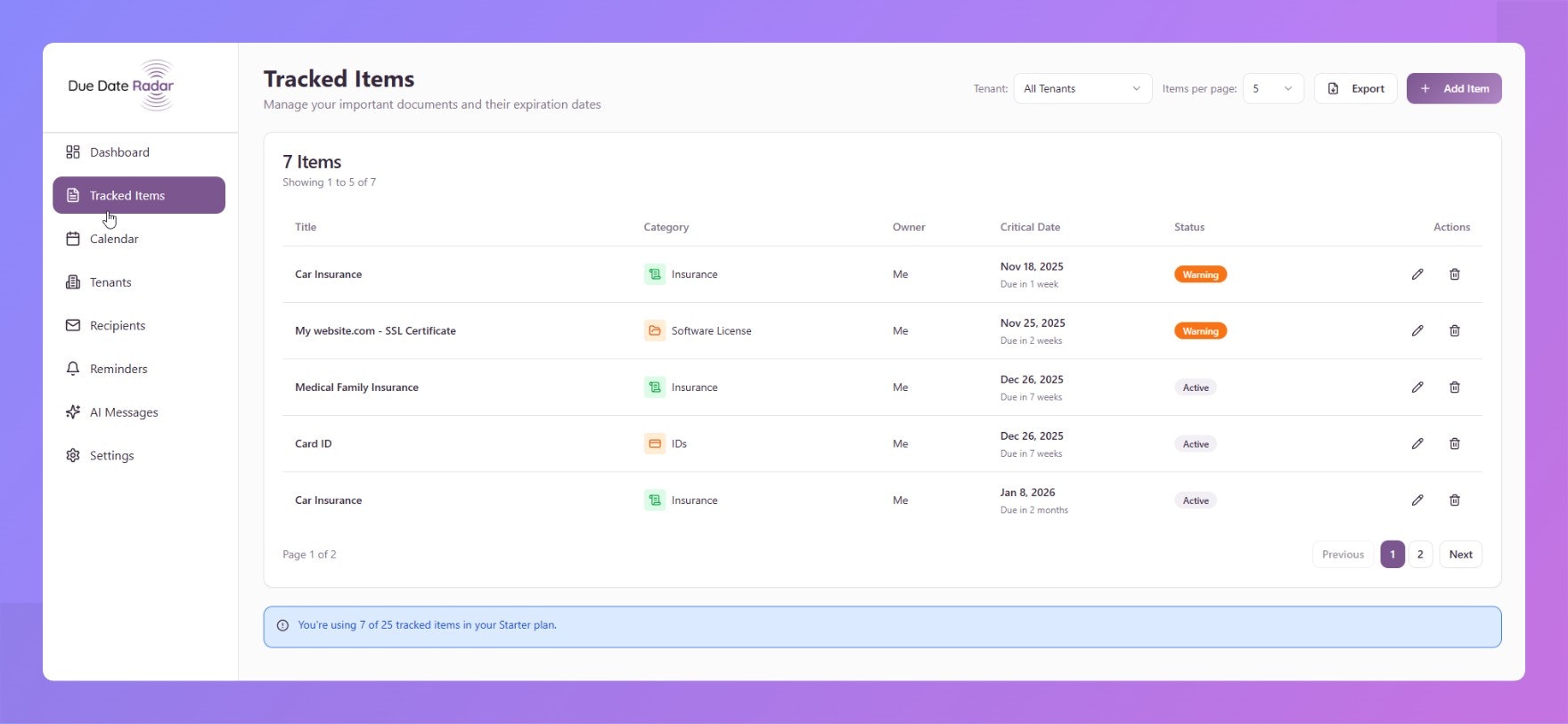Image resolution: width=1568 pixels, height=724 pixels.
Task: Delete the Medical Family Insurance item
Action: [1454, 387]
